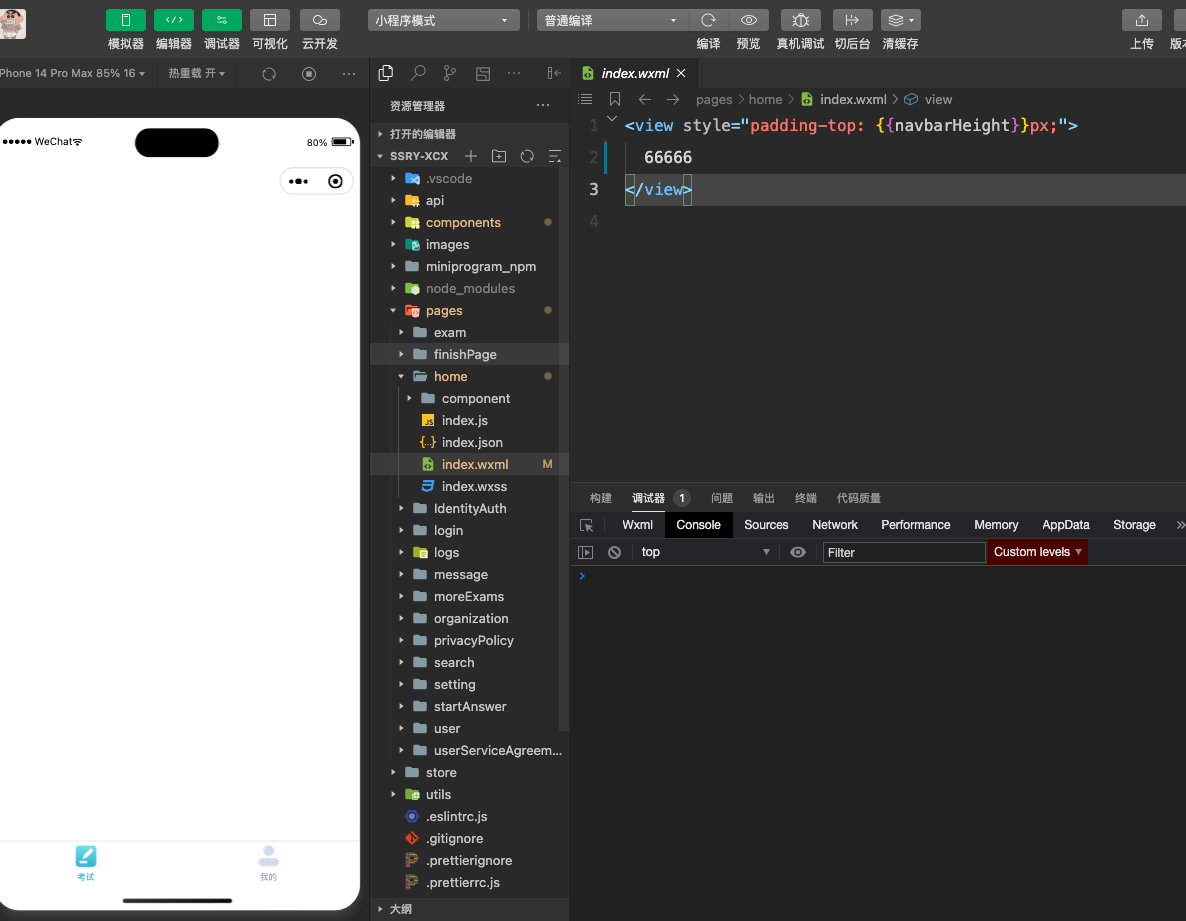Screen dimensions: 1186x921
Task: Close the index.wxml editor tab
Action: (x=681, y=73)
